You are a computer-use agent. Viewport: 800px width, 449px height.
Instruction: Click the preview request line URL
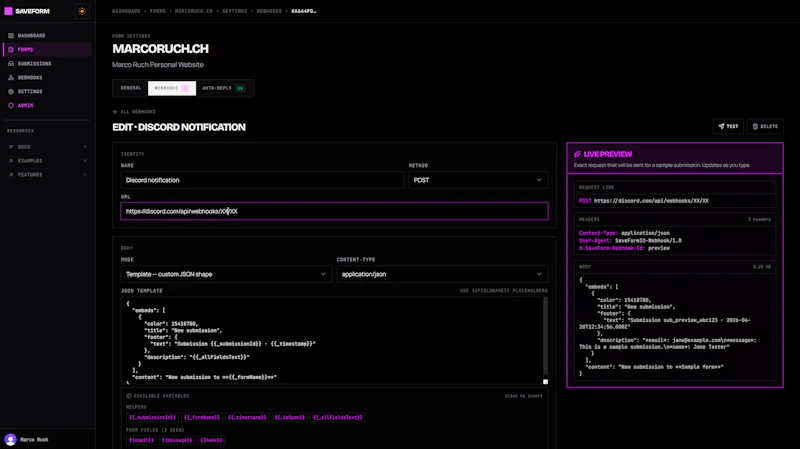coord(651,201)
